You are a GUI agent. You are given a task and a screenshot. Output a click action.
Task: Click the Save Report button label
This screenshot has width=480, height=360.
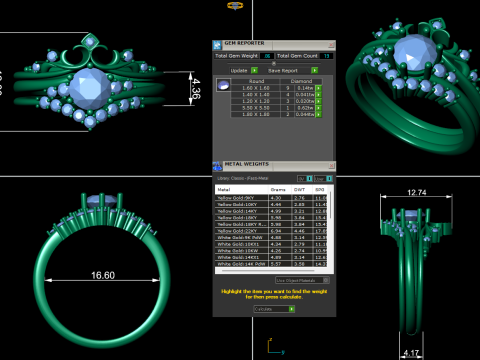pos(283,71)
